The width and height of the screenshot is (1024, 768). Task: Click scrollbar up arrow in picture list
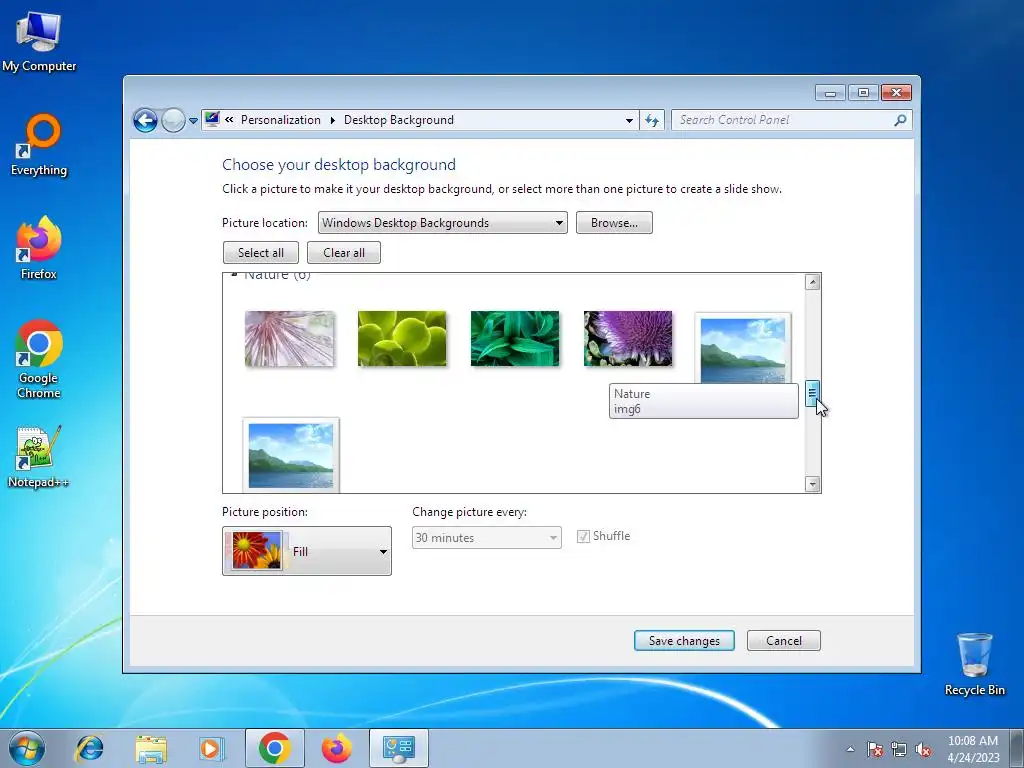[x=812, y=282]
